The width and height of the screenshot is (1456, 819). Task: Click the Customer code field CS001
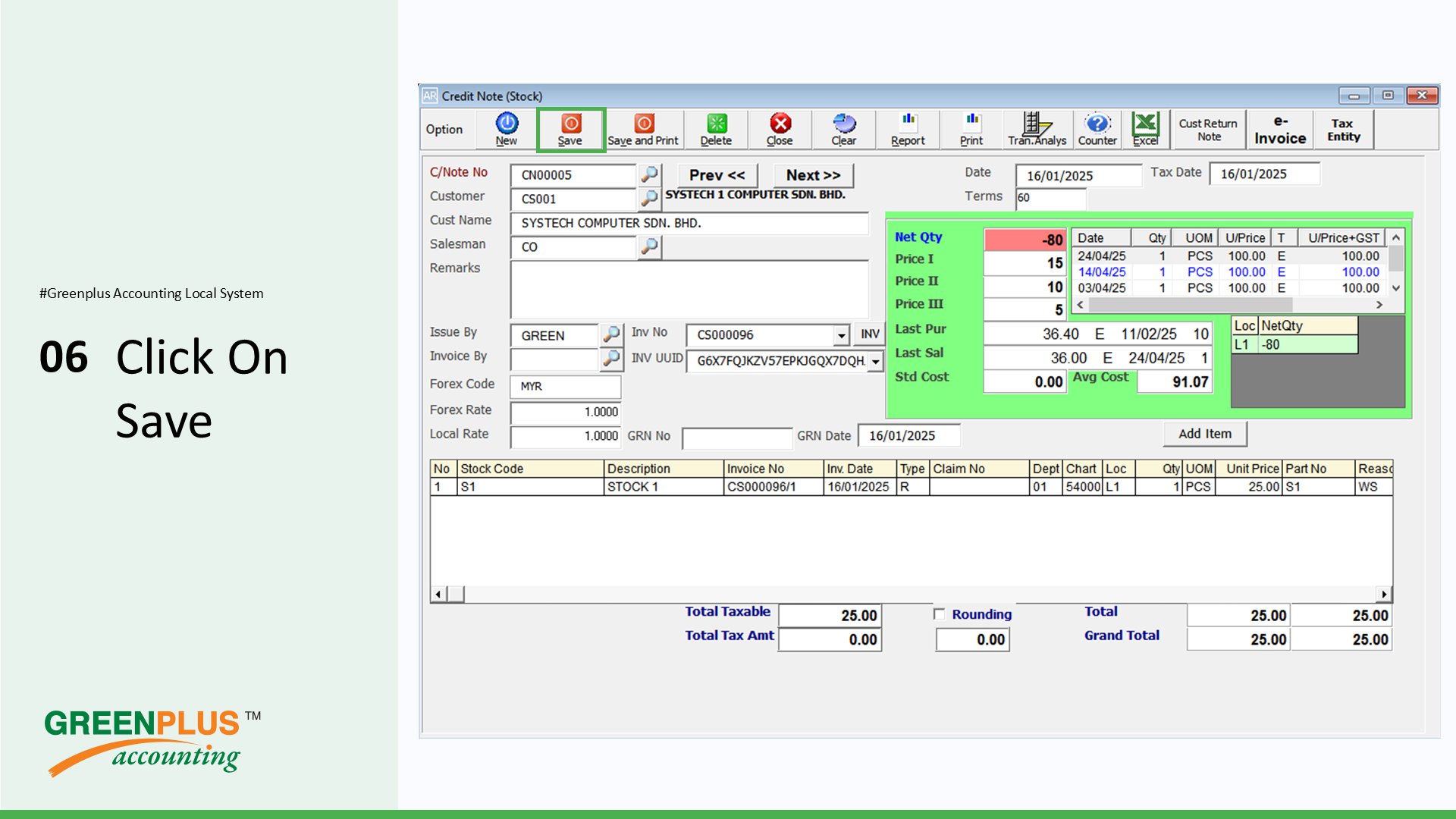(x=573, y=199)
